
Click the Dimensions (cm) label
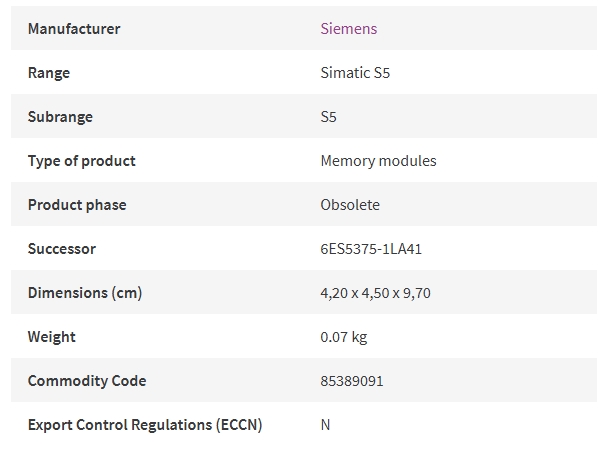click(85, 293)
